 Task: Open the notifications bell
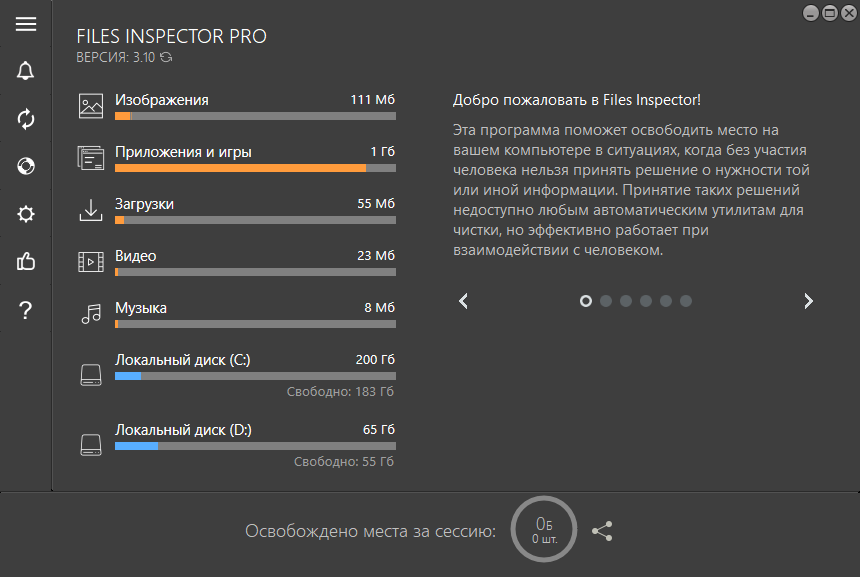pyautogui.click(x=26, y=71)
